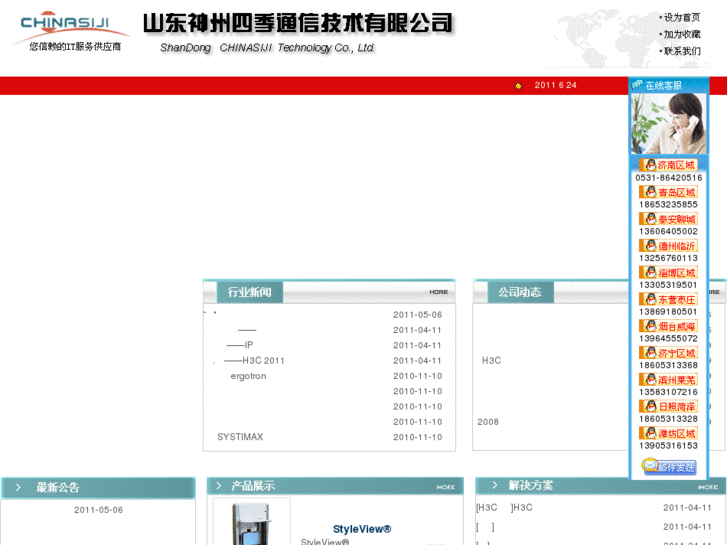Select the 公司动态 tab header
The width and height of the screenshot is (727, 545).
coord(520,292)
